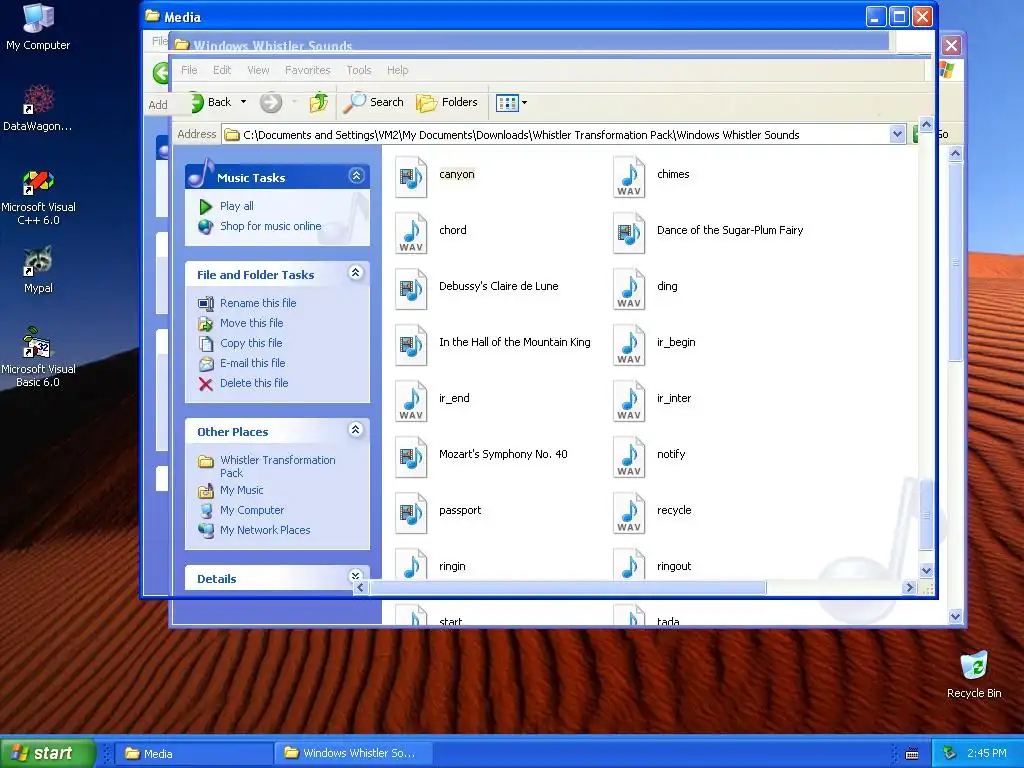This screenshot has width=1024, height=768.
Task: Select the ir_begin WAV file icon
Action: tap(629, 345)
